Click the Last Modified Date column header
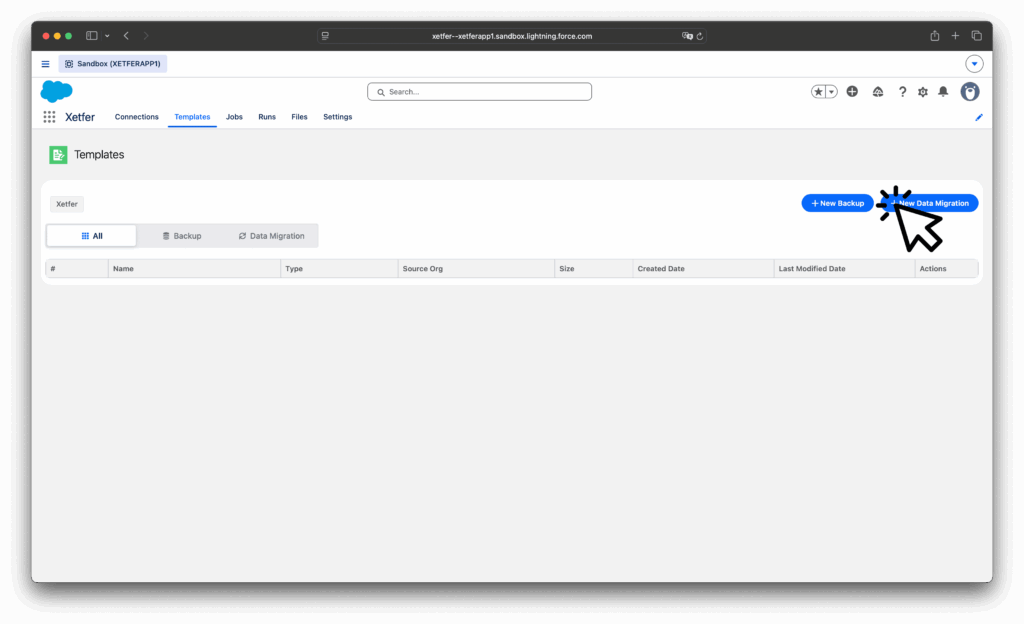This screenshot has height=624, width=1024. pyautogui.click(x=844, y=269)
